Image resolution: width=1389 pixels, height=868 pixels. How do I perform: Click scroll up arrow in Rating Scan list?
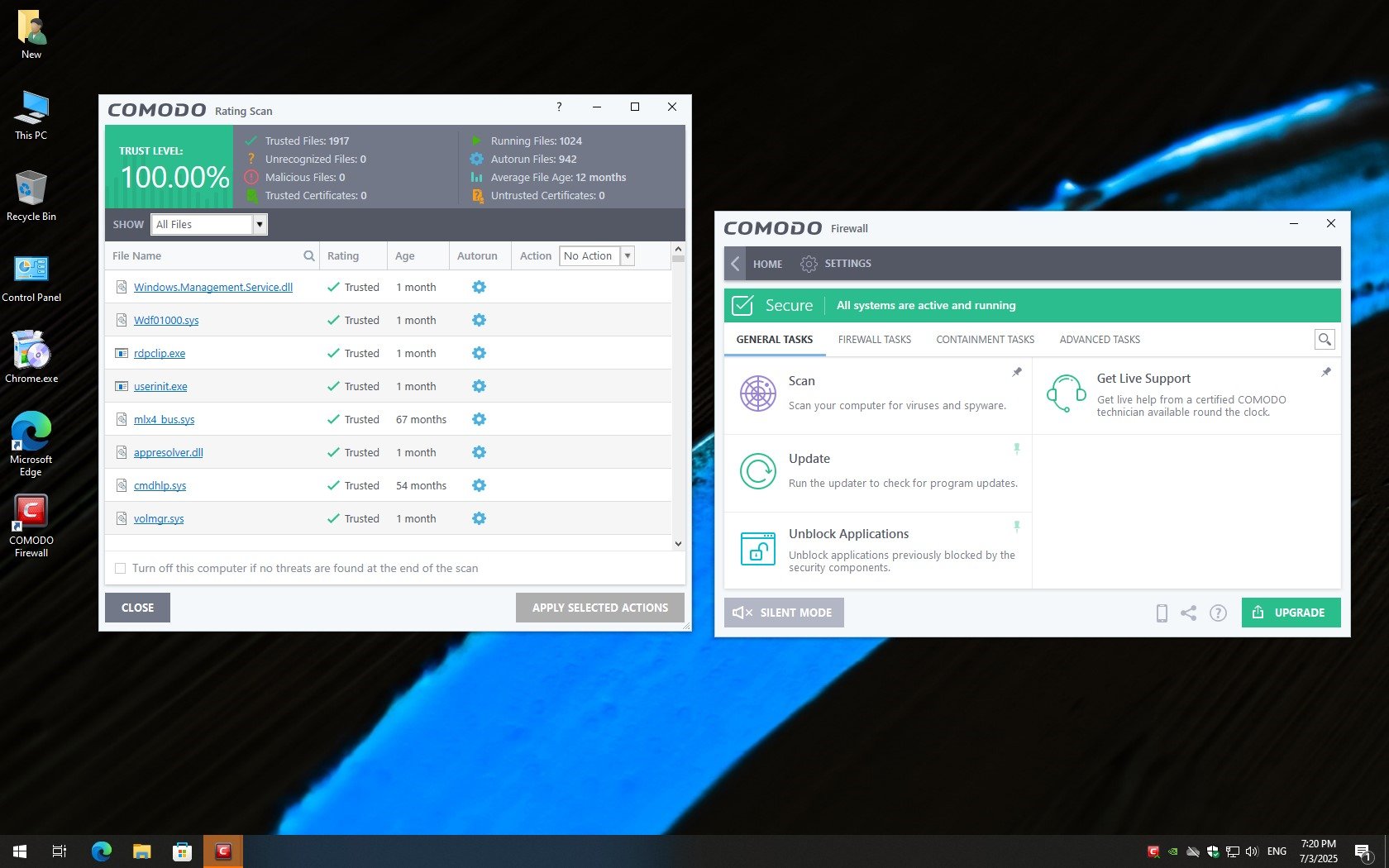[678, 249]
